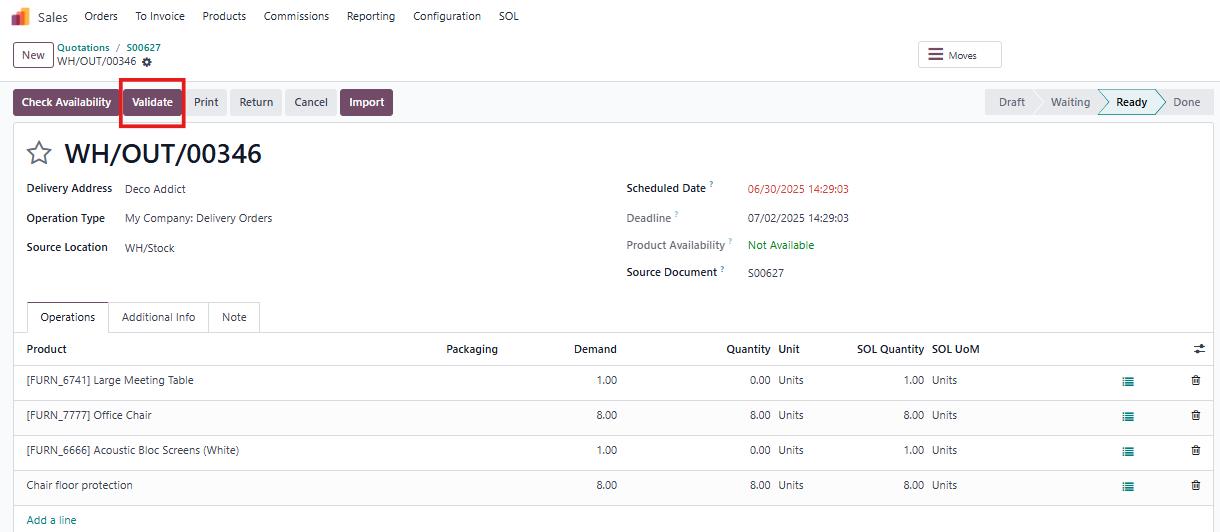This screenshot has height=532, width=1220.
Task: Open detailed operations for Office Chair
Action: [1128, 416]
